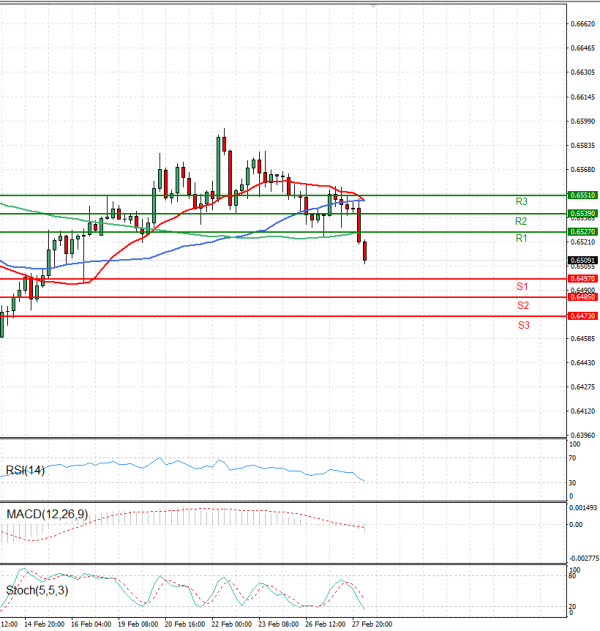Click the 0.64275 price axis value
The height and width of the screenshot is (631, 600).
tap(583, 387)
